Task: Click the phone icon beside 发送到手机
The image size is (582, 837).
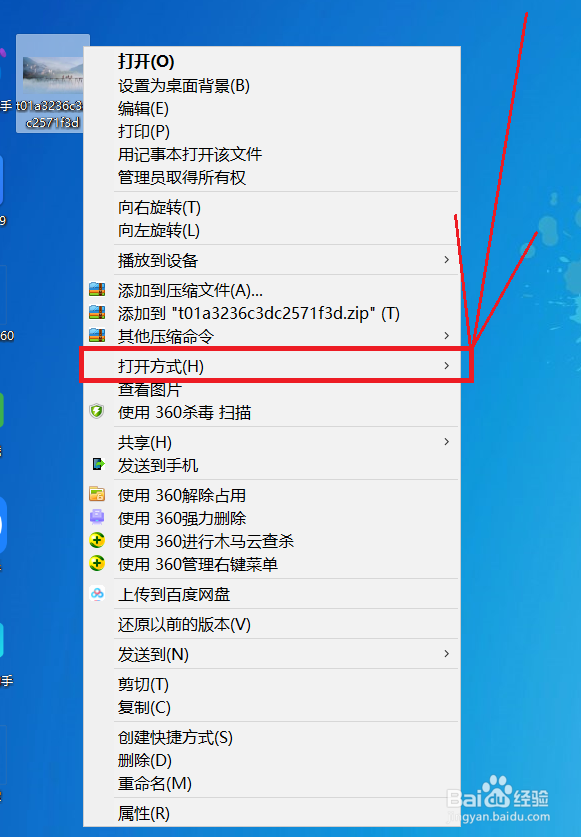Action: click(98, 464)
